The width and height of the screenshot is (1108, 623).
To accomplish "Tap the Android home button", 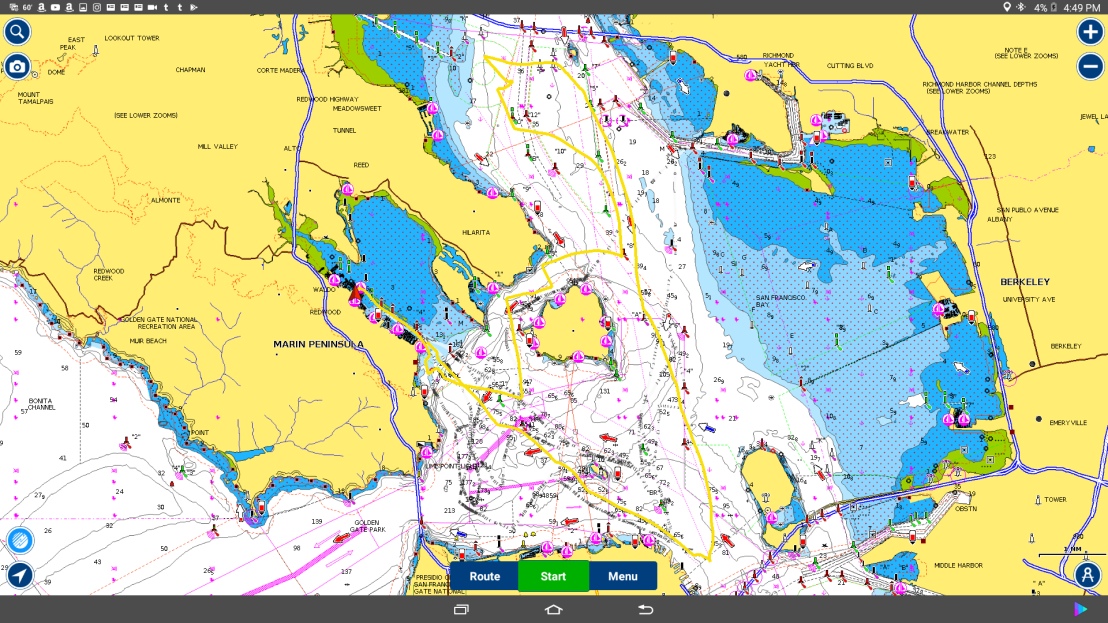I will [554, 609].
